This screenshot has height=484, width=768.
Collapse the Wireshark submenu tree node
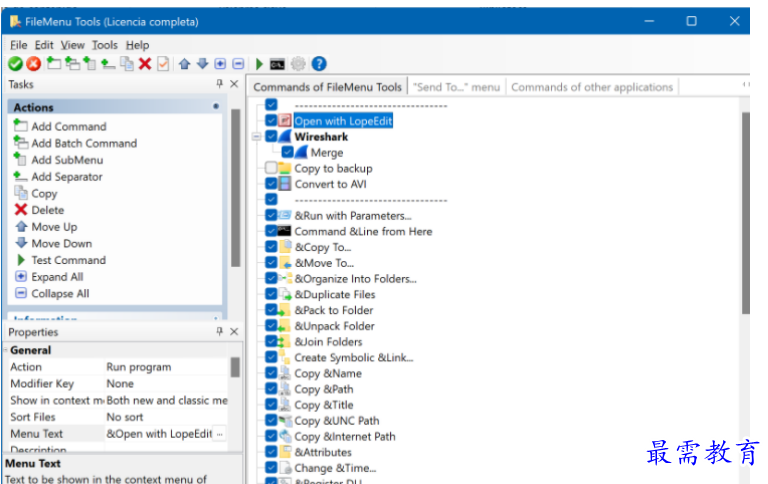click(x=257, y=137)
